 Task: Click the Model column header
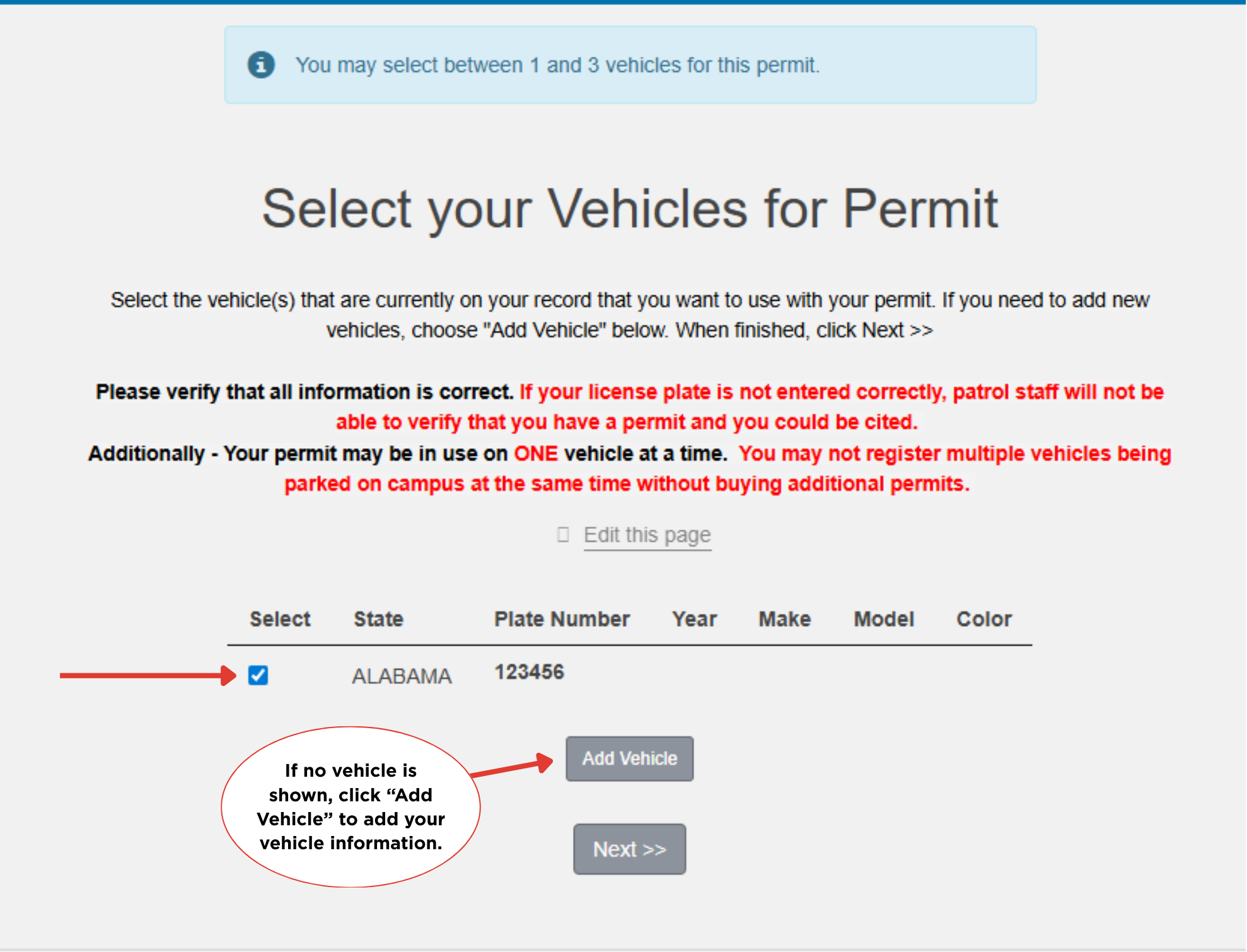[884, 618]
